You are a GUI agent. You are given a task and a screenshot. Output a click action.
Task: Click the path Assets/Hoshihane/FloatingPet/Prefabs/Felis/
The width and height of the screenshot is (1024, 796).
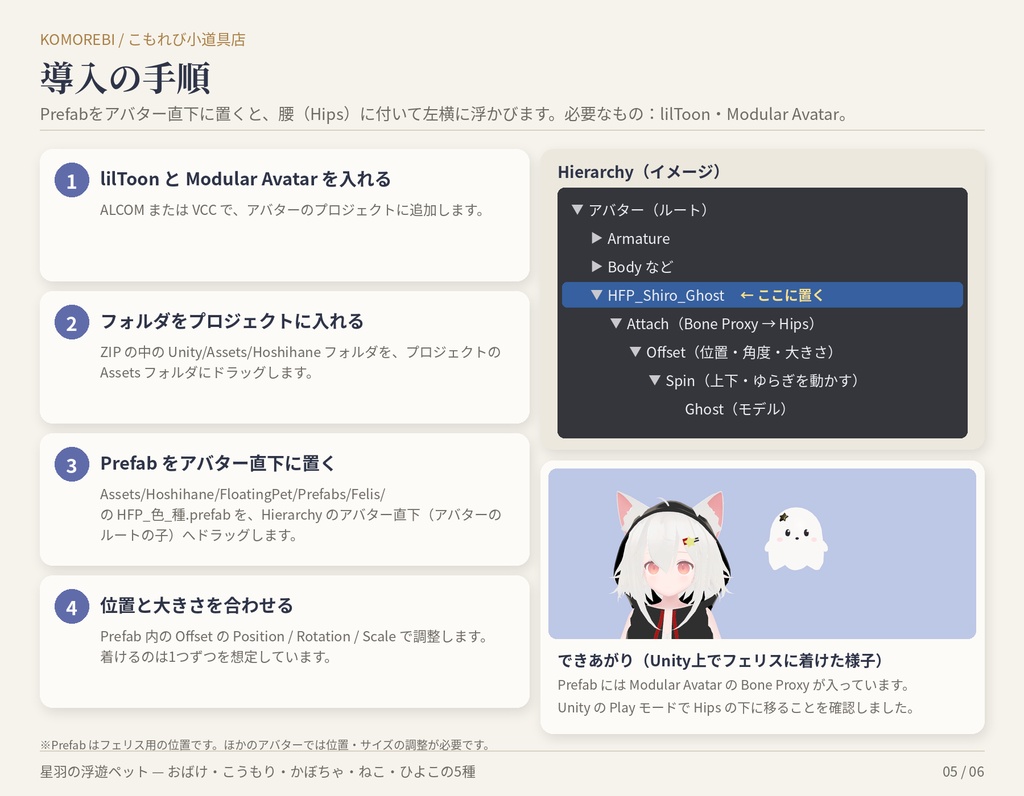pyautogui.click(x=242, y=494)
